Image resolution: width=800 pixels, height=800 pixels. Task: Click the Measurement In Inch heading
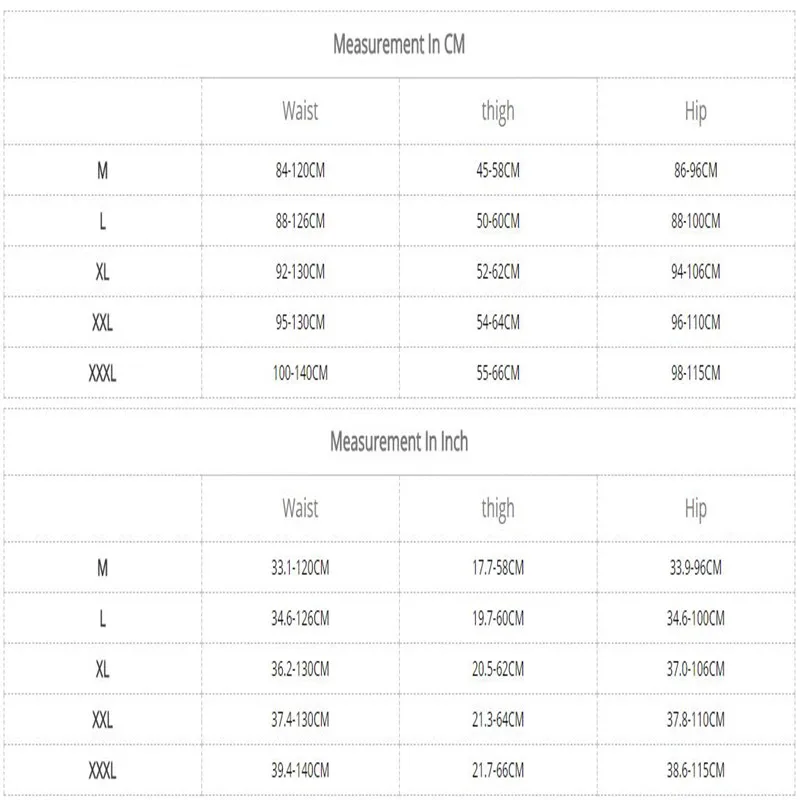coord(399,442)
